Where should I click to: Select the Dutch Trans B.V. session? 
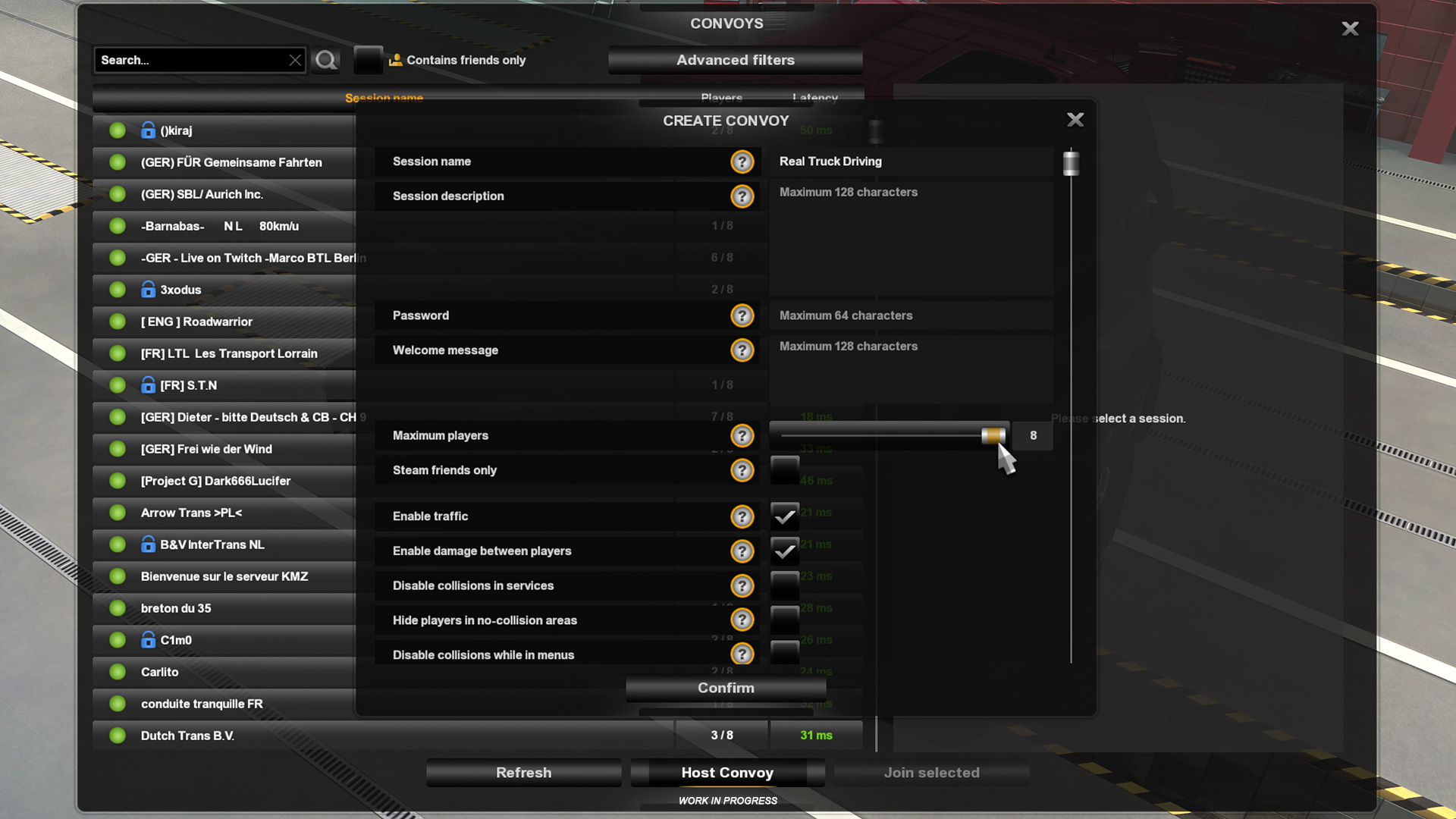coord(478,736)
